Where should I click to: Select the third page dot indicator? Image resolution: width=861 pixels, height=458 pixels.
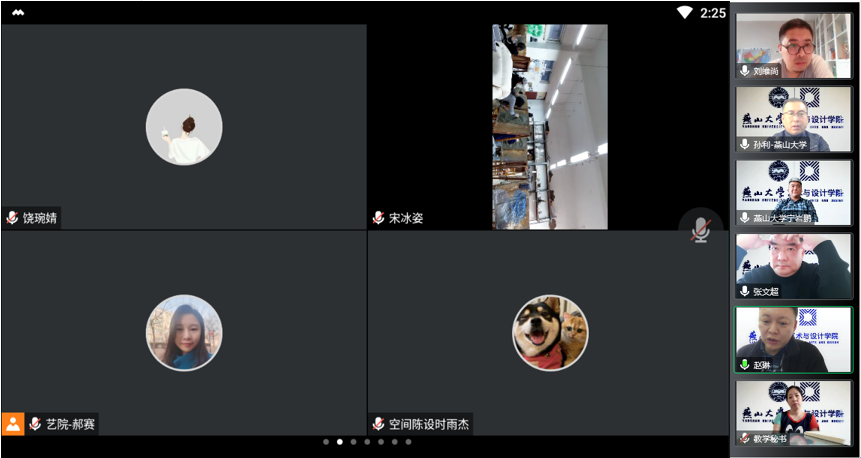(353, 441)
